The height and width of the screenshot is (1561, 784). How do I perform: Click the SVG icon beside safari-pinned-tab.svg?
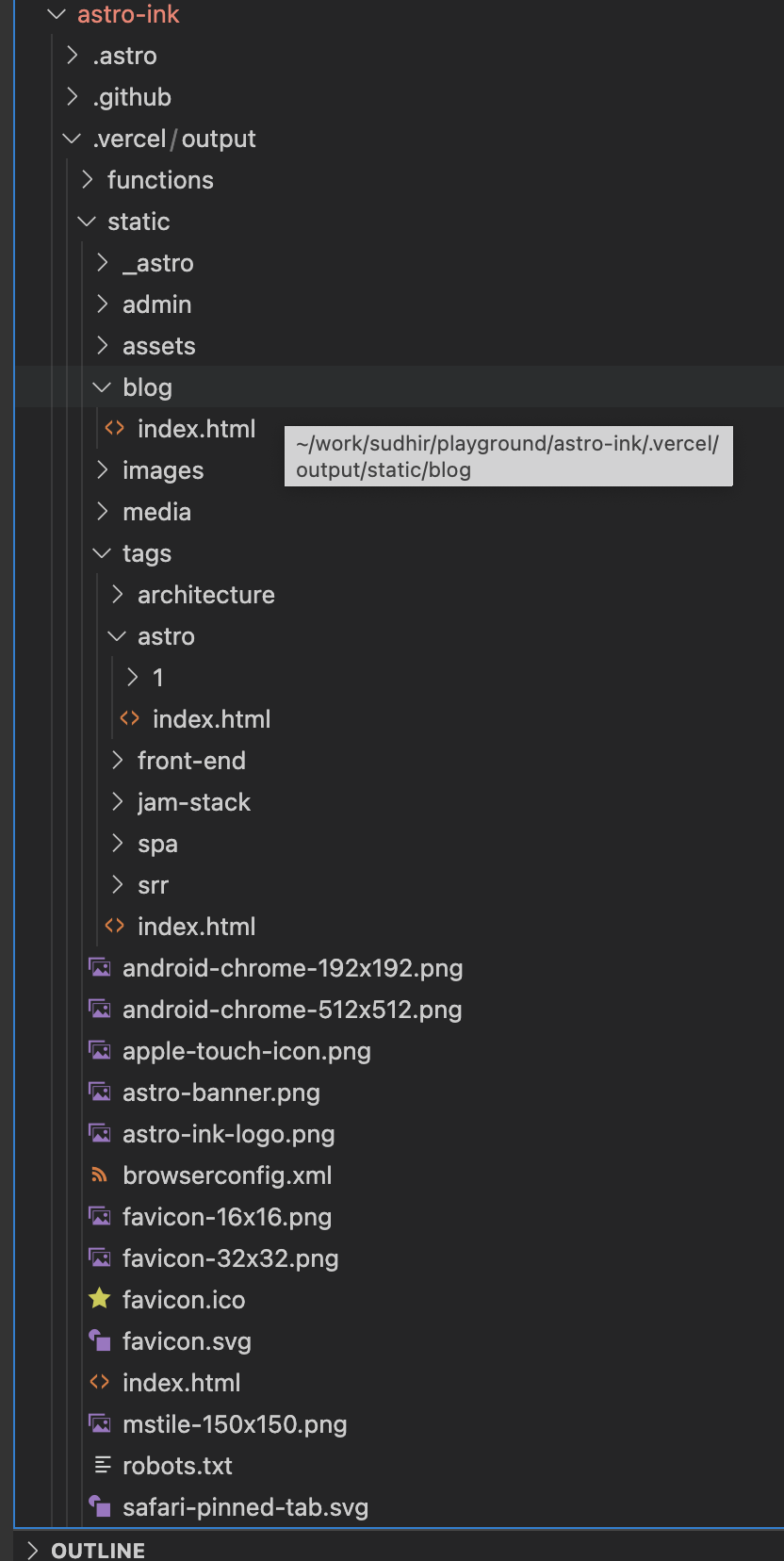click(100, 1506)
